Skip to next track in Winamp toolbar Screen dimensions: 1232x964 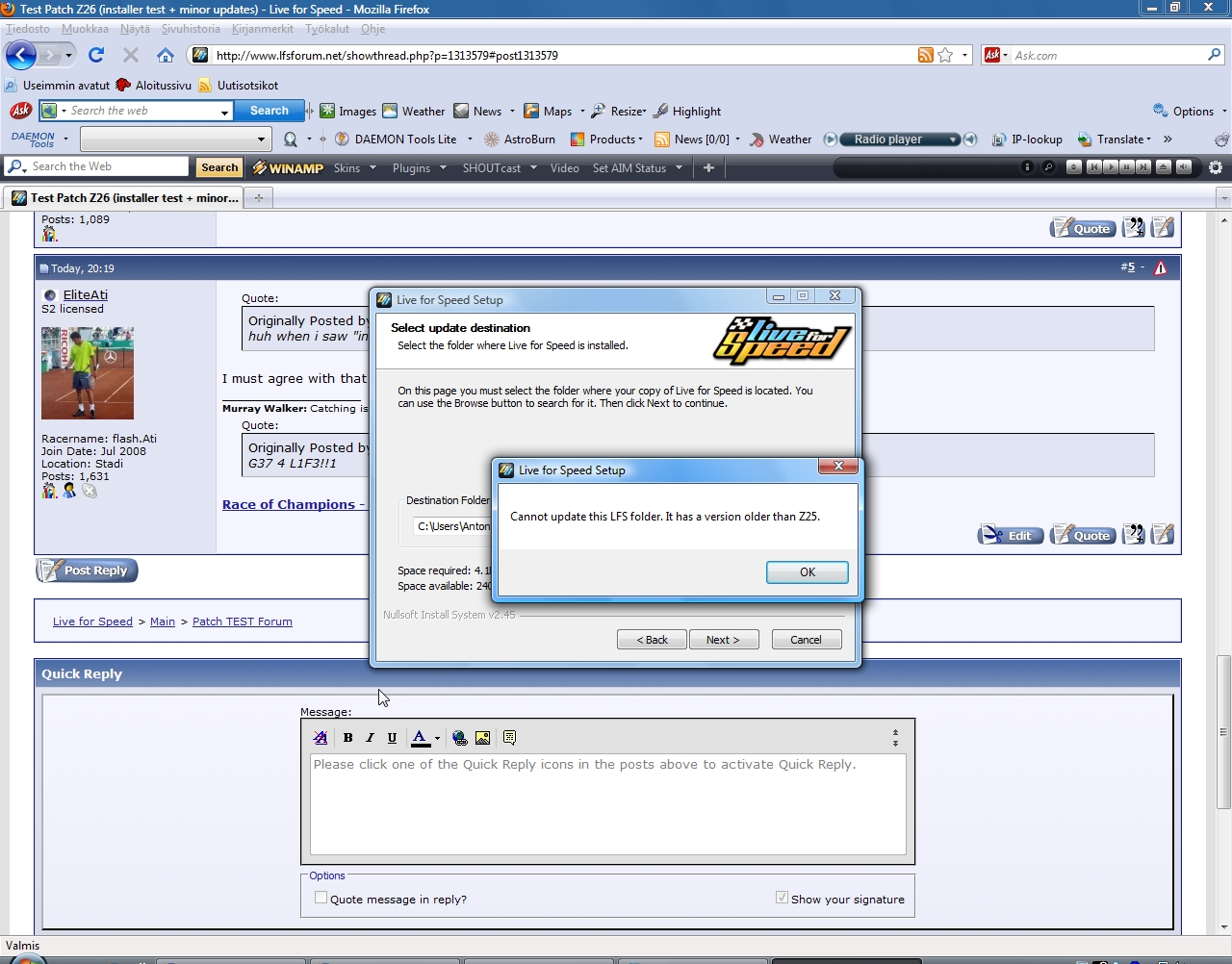point(1143,167)
